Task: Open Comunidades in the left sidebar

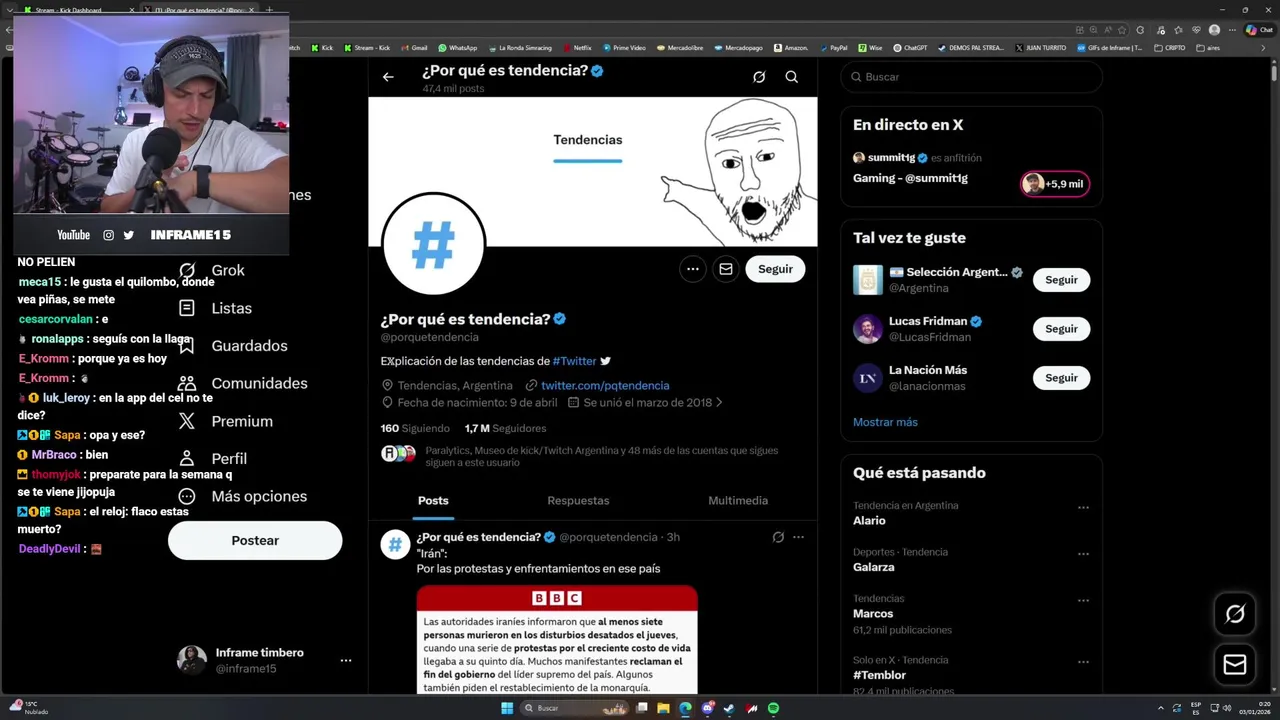Action: coord(242,383)
